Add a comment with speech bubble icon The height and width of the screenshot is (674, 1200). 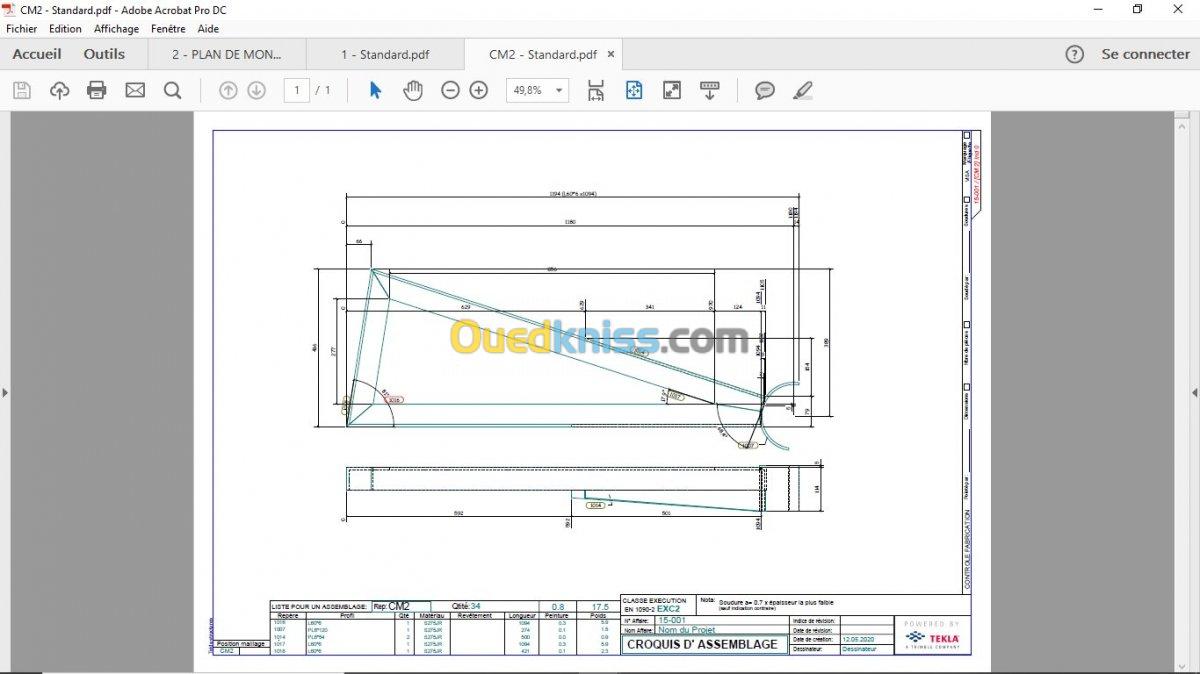tap(765, 91)
